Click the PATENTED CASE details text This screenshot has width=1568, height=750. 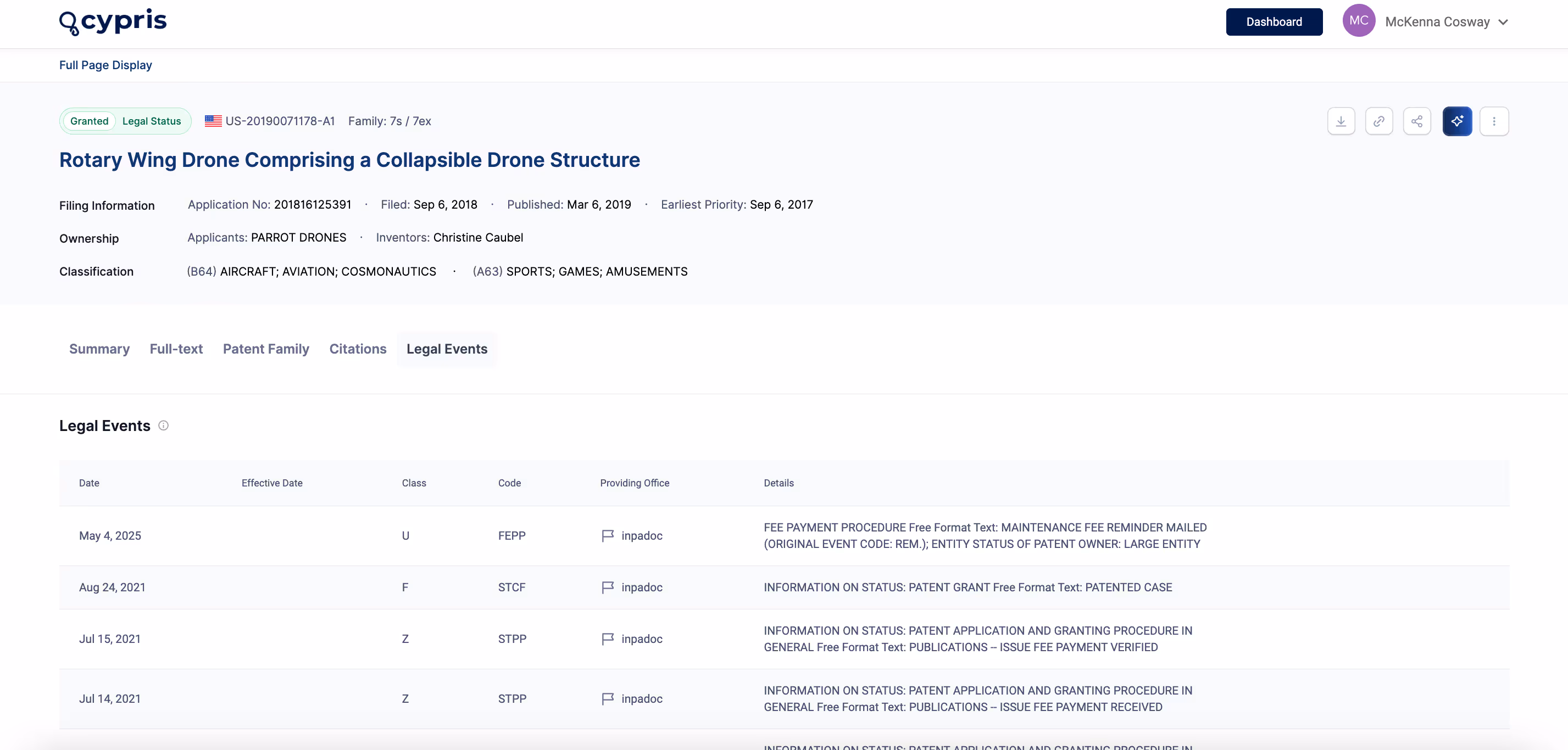click(x=968, y=587)
